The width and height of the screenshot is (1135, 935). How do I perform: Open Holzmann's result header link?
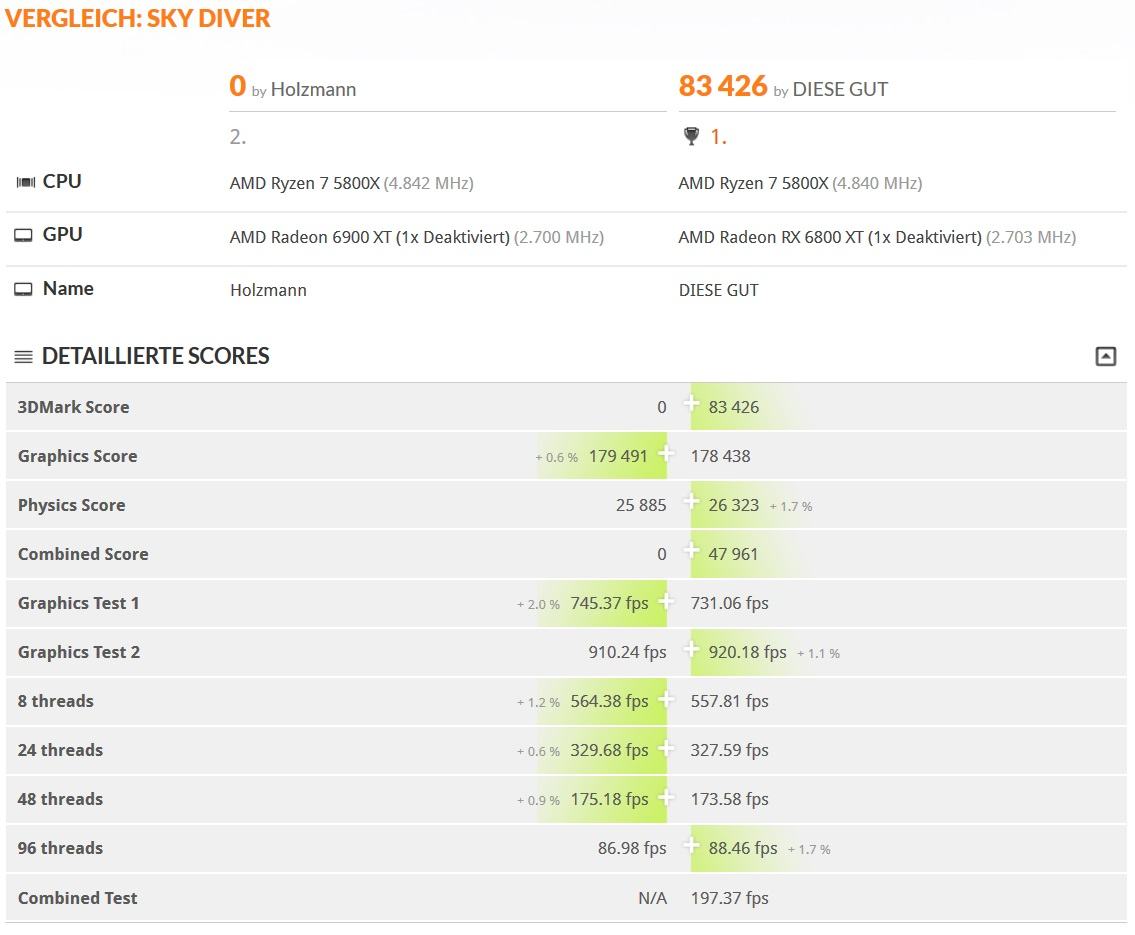tap(313, 89)
